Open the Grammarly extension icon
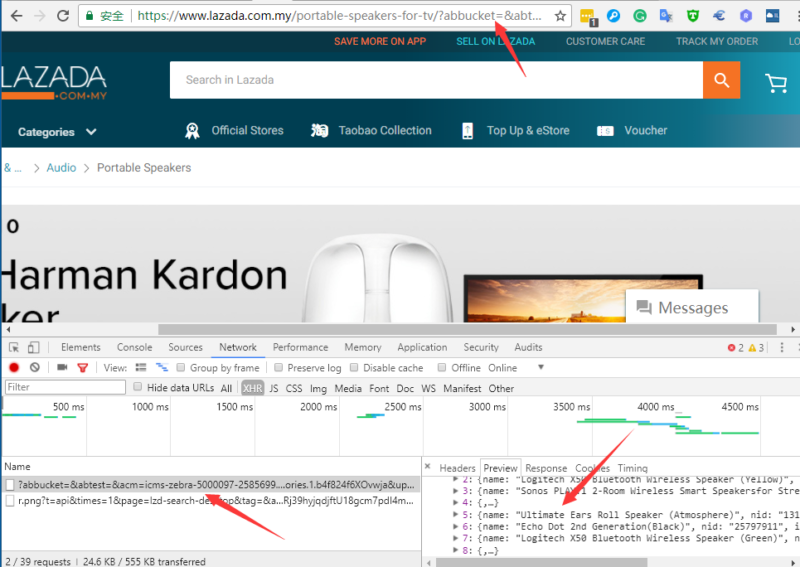 tap(640, 16)
